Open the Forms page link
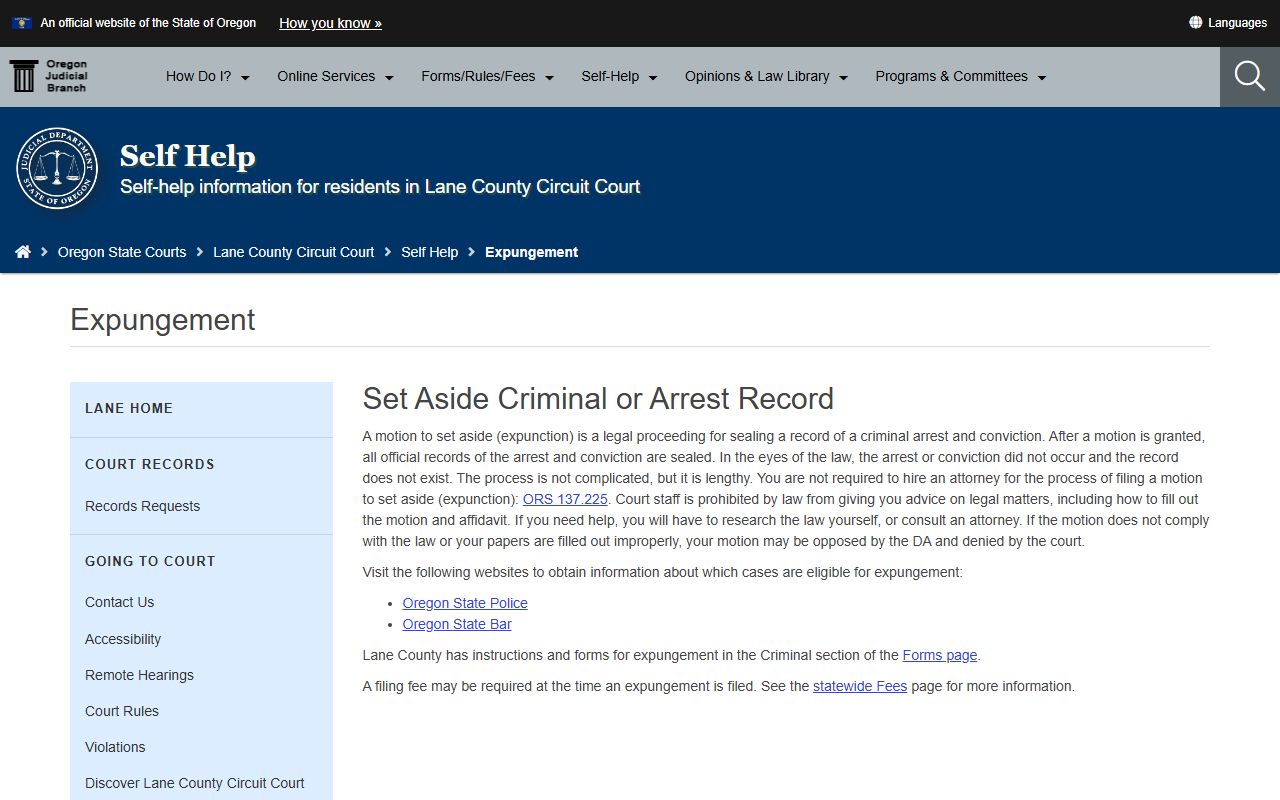 pyautogui.click(x=940, y=655)
